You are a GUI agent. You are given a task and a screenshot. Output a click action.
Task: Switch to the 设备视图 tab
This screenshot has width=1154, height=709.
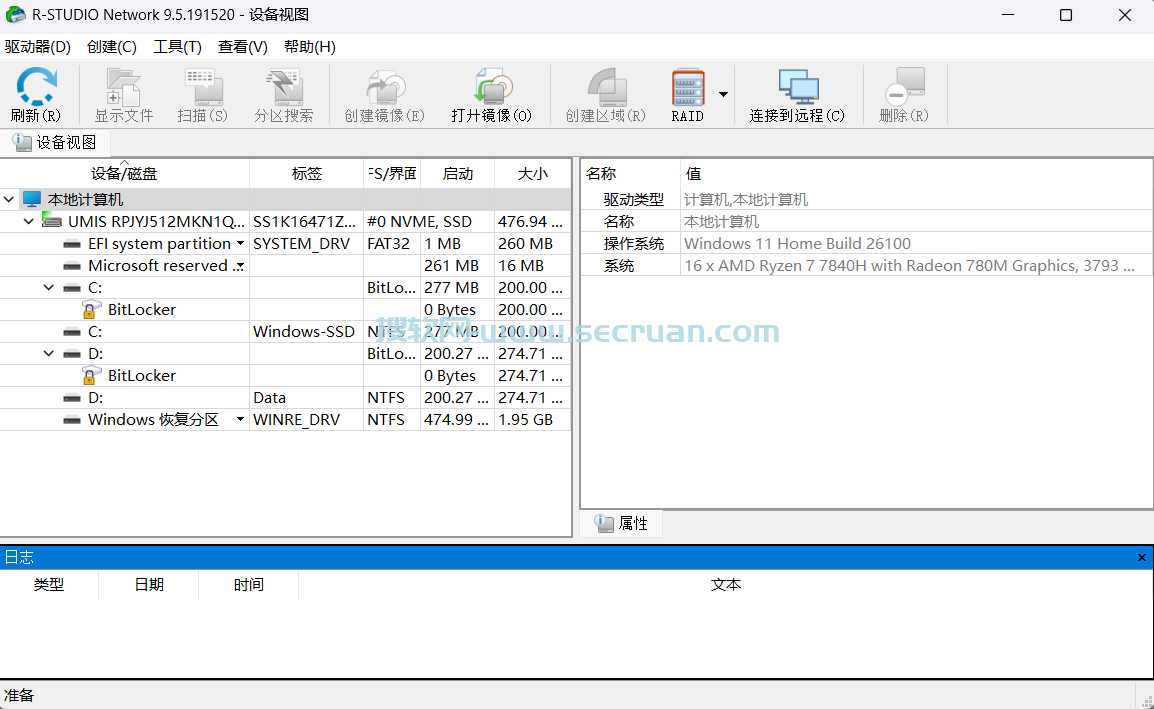[55, 142]
